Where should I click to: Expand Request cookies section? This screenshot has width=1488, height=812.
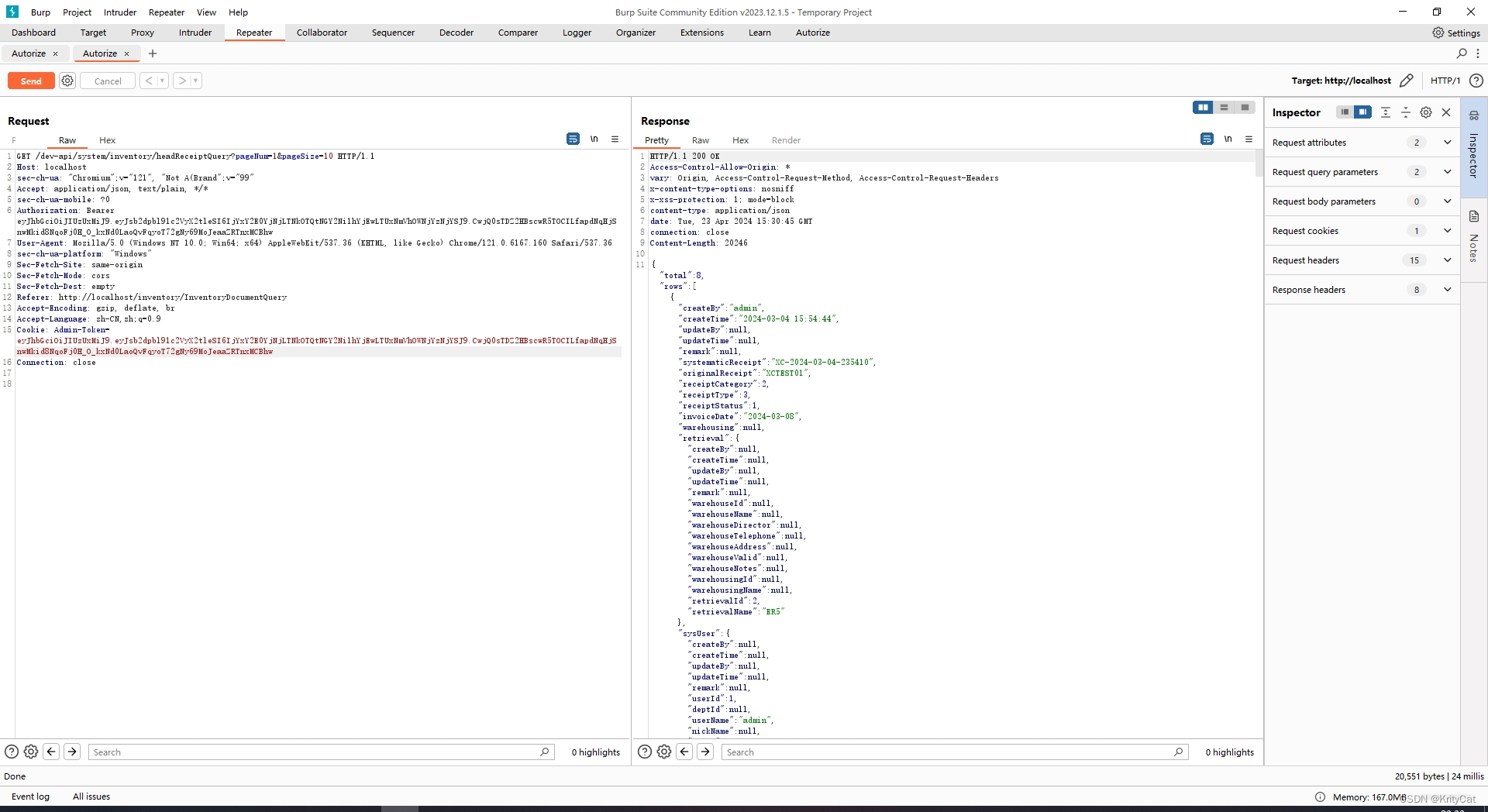pos(1447,231)
